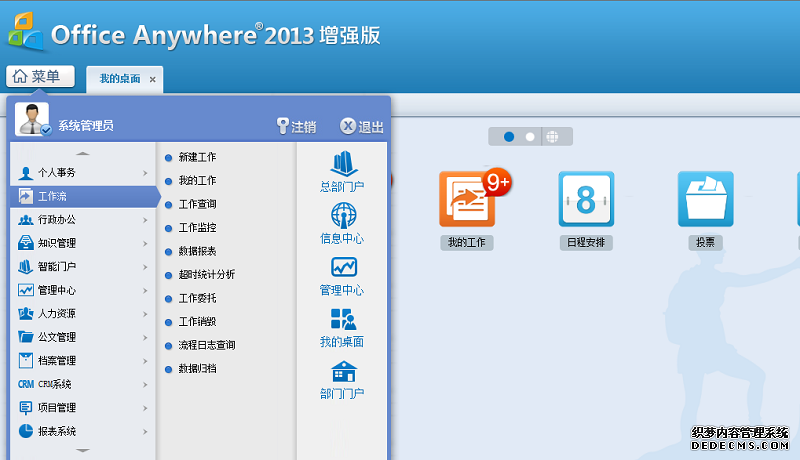Select 工作销毁 menu entry
Screen dimensions: 800x460
(197, 321)
